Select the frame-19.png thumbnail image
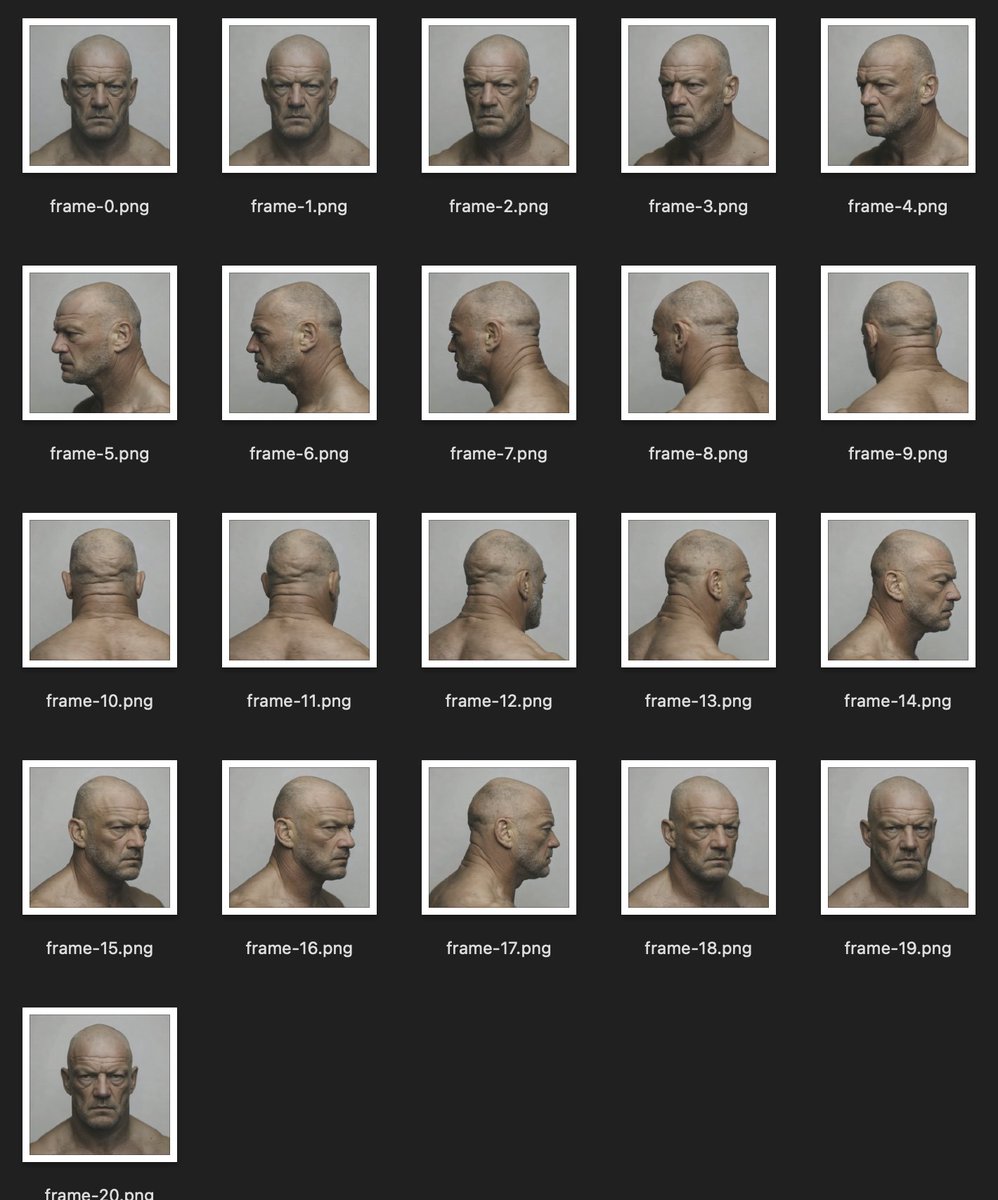Image resolution: width=998 pixels, height=1200 pixels. [898, 837]
